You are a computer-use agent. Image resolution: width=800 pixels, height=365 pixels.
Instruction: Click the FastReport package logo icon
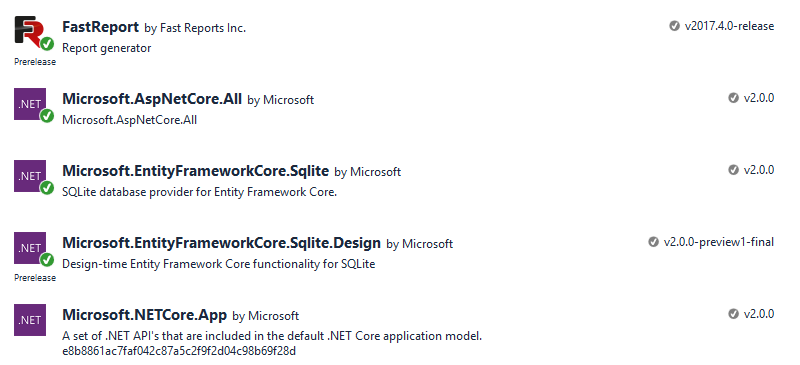(31, 32)
